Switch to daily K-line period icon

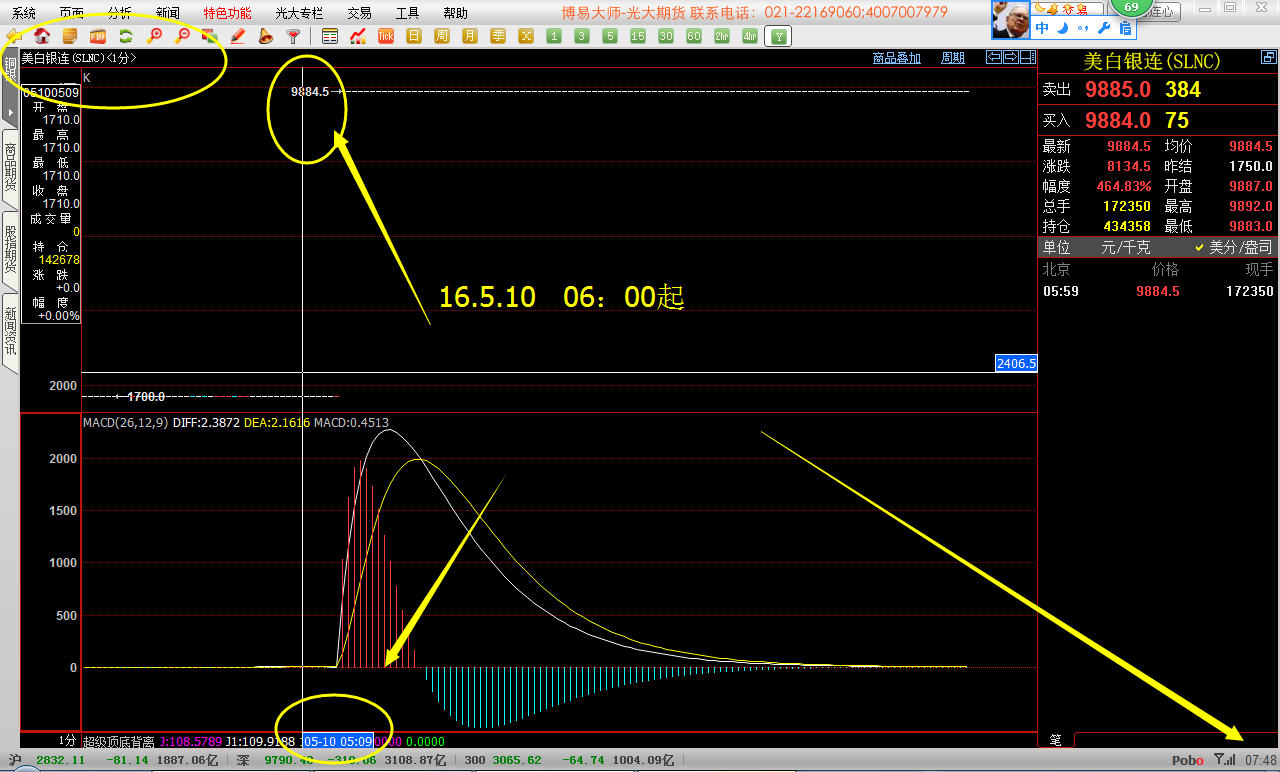414,36
